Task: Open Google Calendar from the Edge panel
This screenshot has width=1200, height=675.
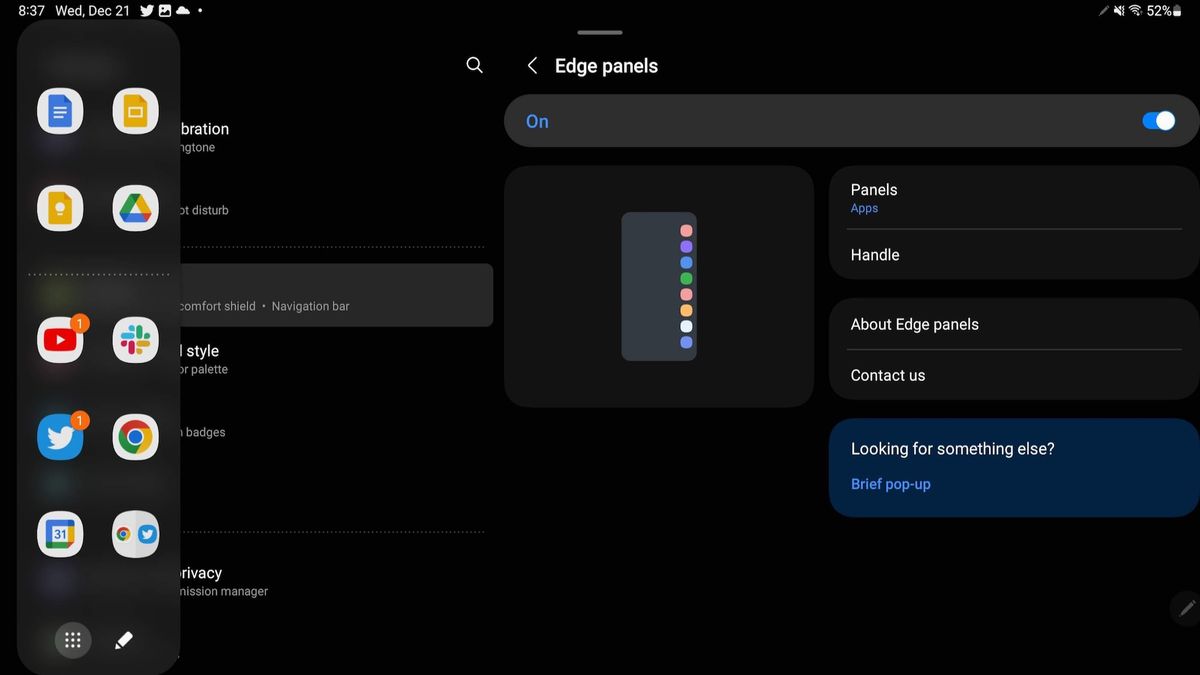Action: 60,534
